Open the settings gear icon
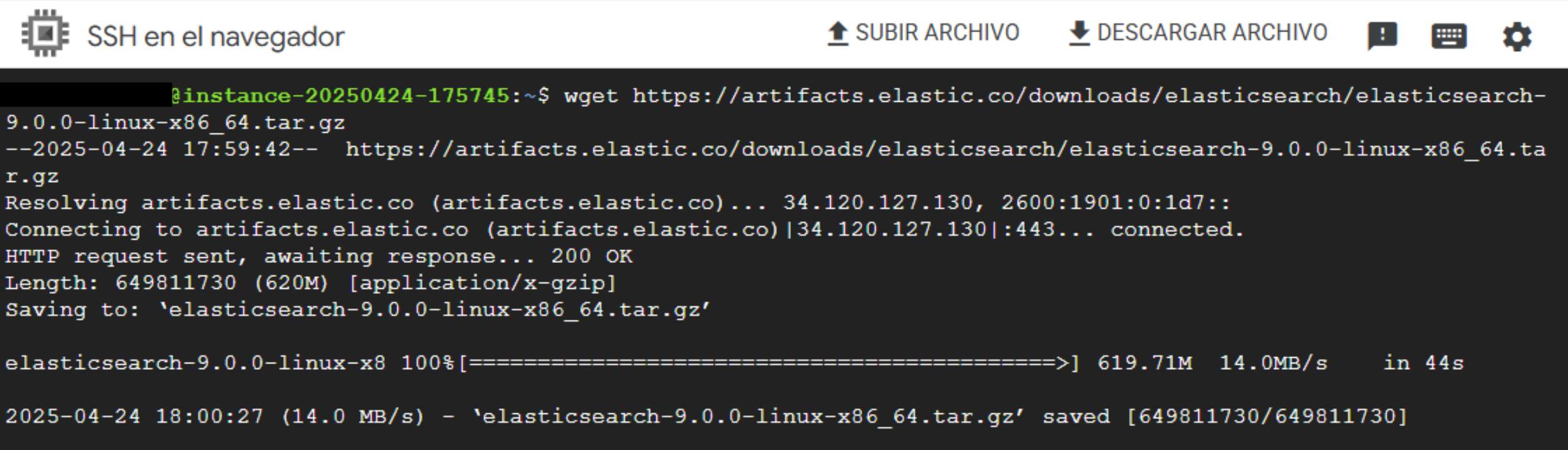The height and width of the screenshot is (450, 1568). 1517,37
